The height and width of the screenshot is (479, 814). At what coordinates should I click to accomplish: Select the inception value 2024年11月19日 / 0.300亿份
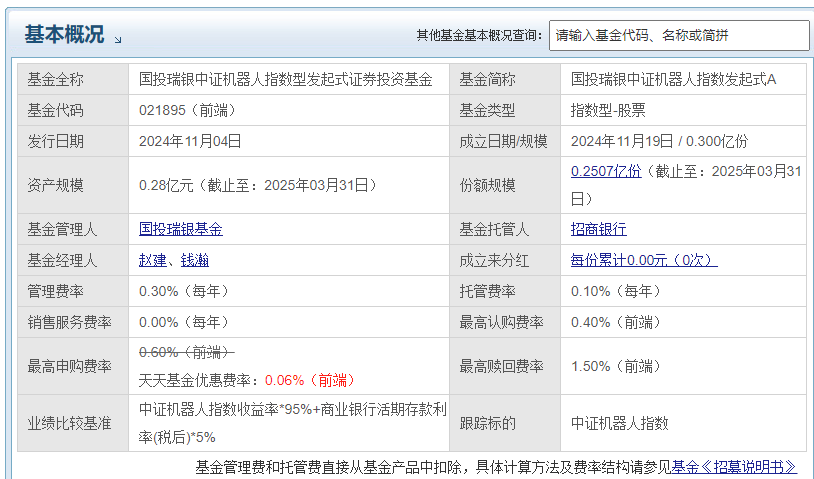659,141
